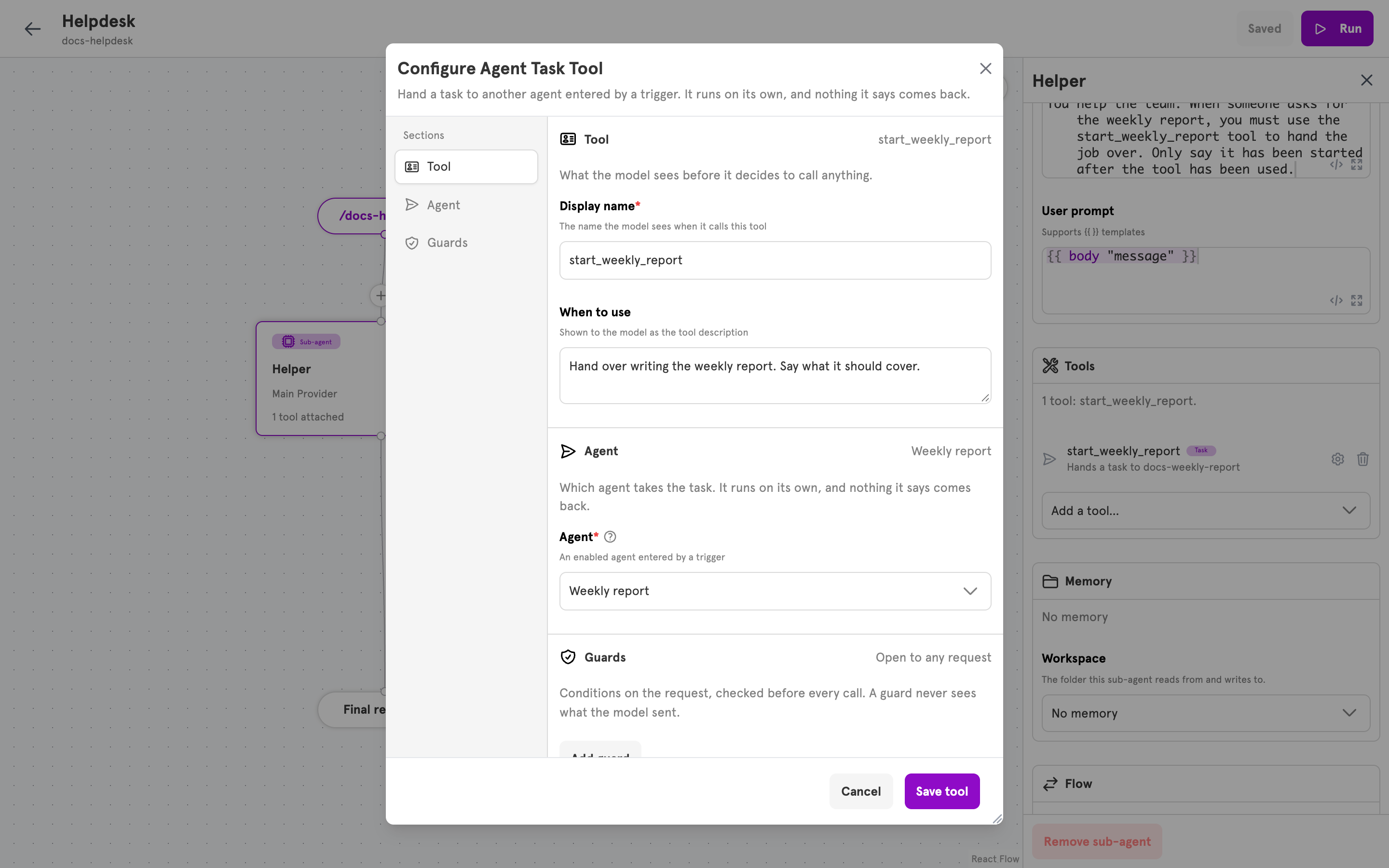Open the Weekly report agent dropdown

(x=775, y=591)
